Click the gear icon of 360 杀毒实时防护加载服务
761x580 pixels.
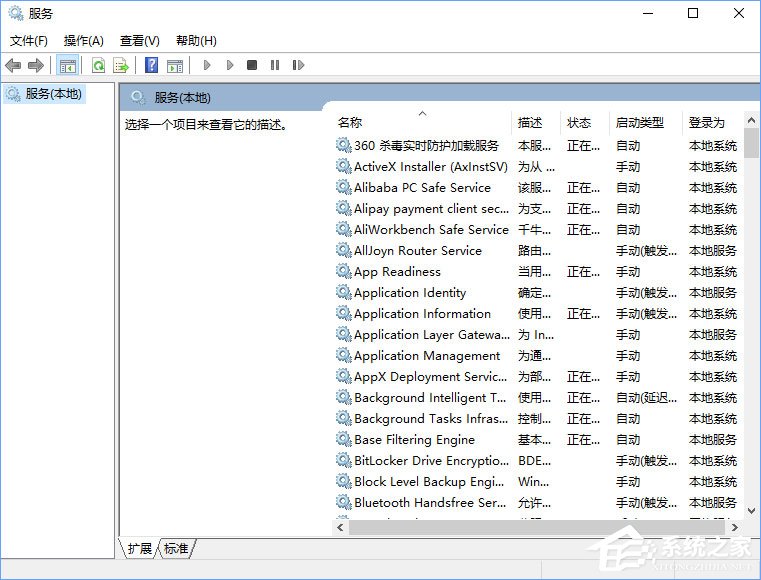tap(344, 145)
